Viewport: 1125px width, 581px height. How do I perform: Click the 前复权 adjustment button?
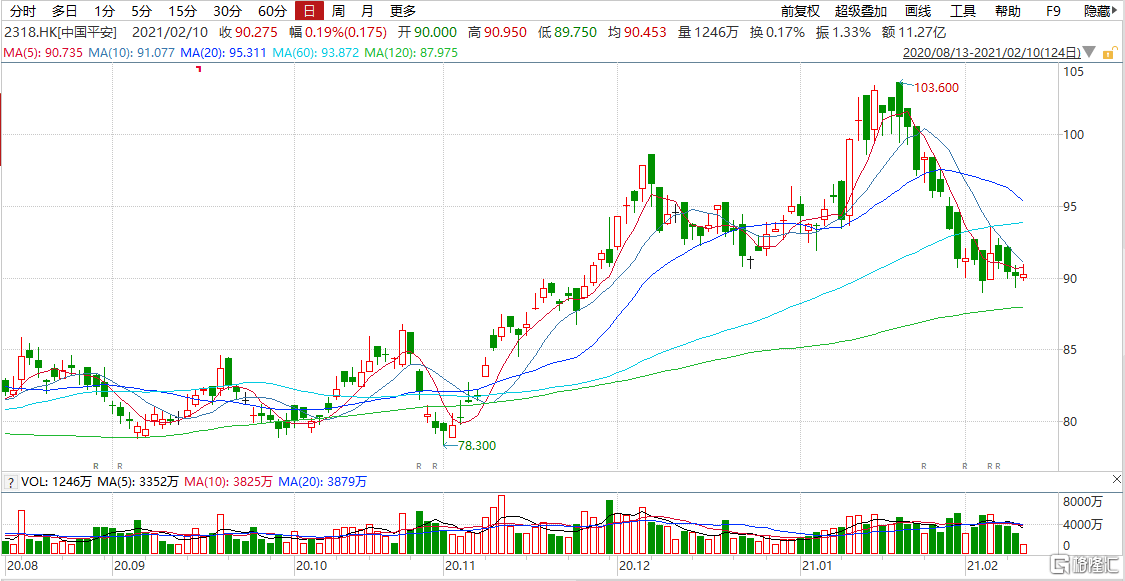(800, 11)
